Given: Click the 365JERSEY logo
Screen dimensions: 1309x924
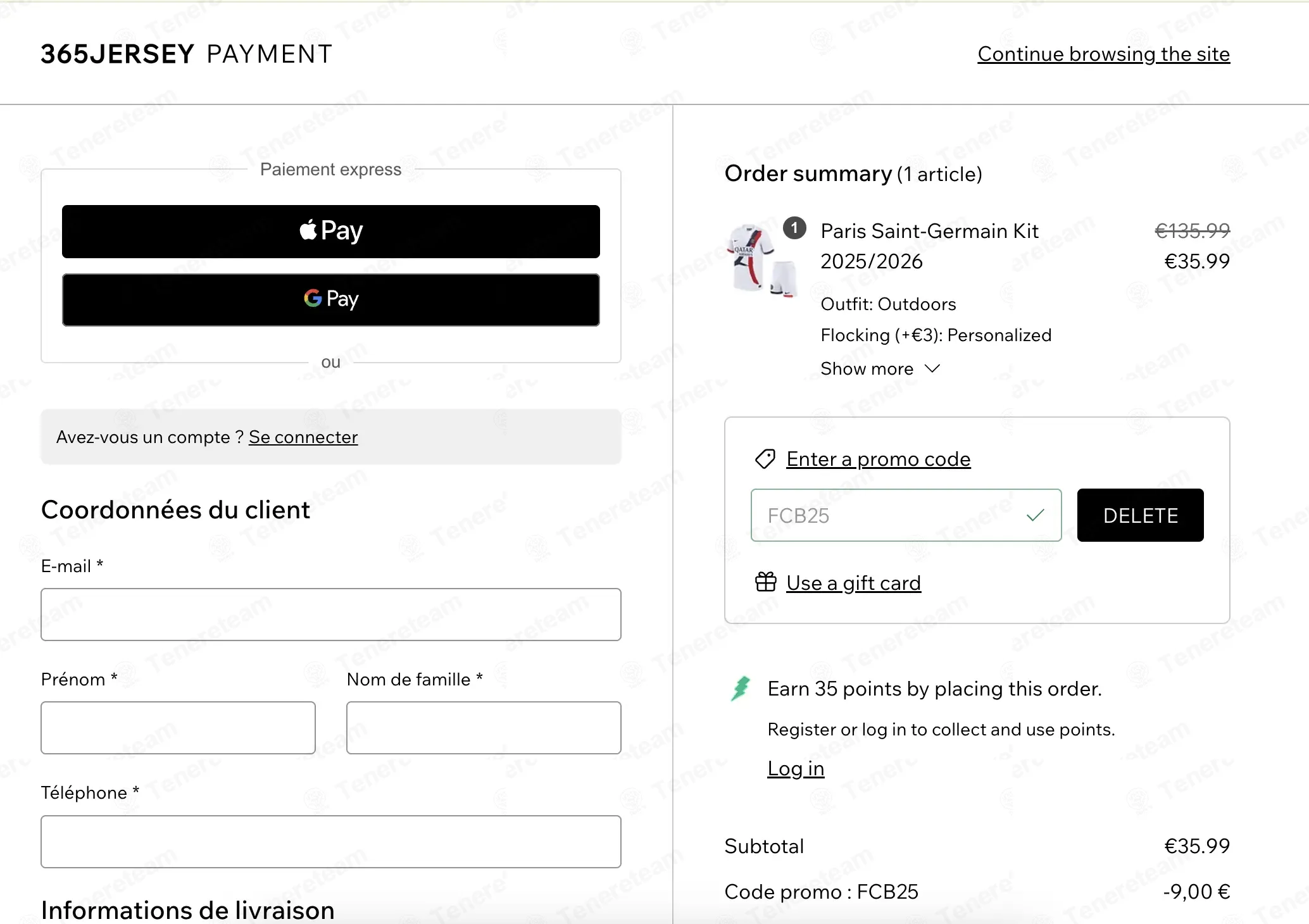Looking at the screenshot, I should point(118,54).
